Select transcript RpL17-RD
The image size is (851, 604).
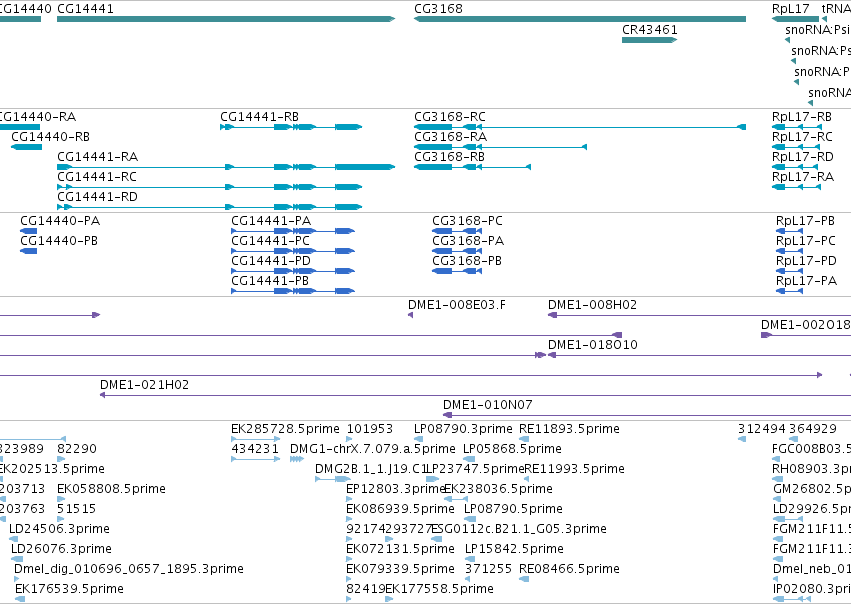pyautogui.click(x=796, y=167)
